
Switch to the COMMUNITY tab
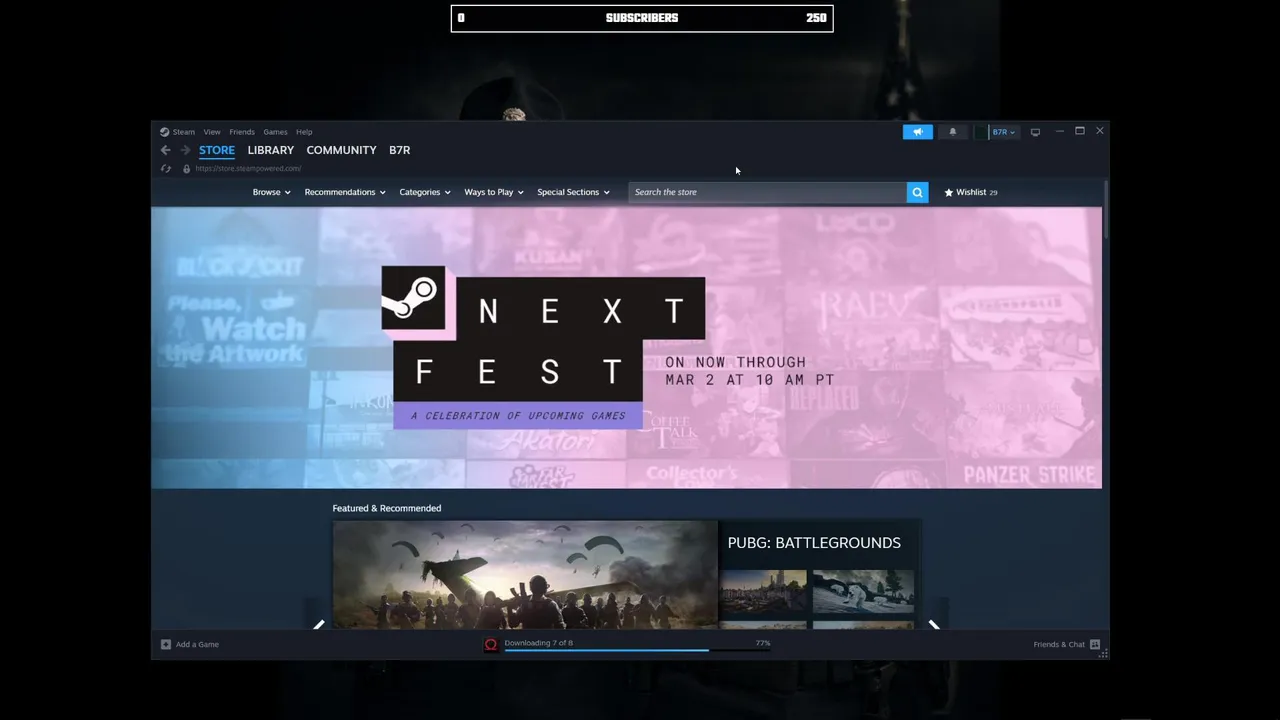coord(341,150)
